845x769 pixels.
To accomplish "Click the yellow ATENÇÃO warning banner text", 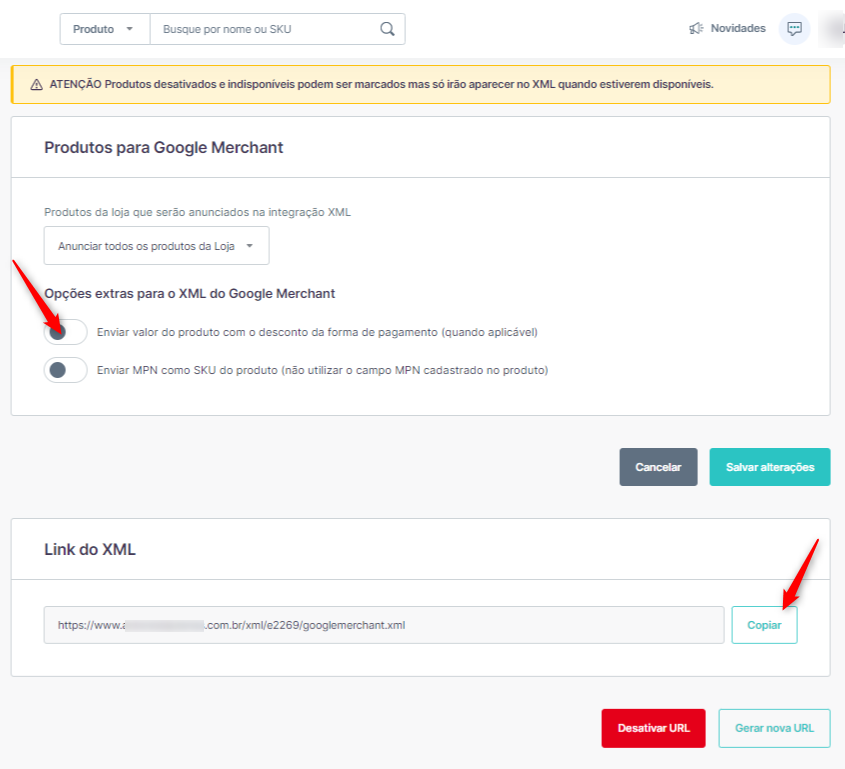I will tap(380, 85).
